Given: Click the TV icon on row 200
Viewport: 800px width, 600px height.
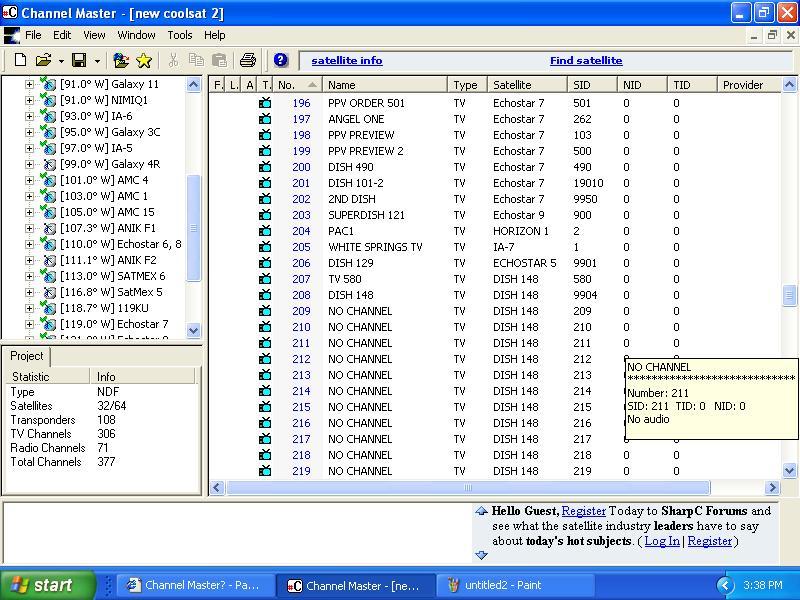Looking at the screenshot, I should (265, 167).
